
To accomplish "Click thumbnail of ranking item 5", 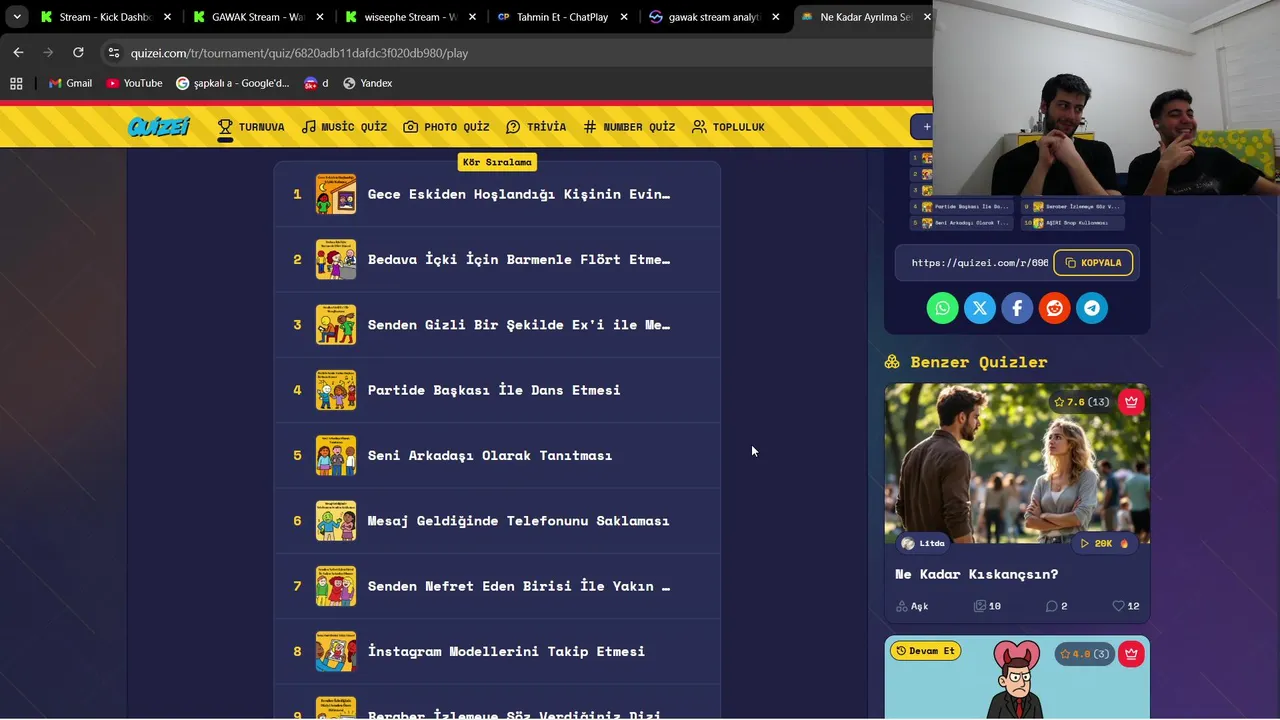I will click(x=336, y=455).
